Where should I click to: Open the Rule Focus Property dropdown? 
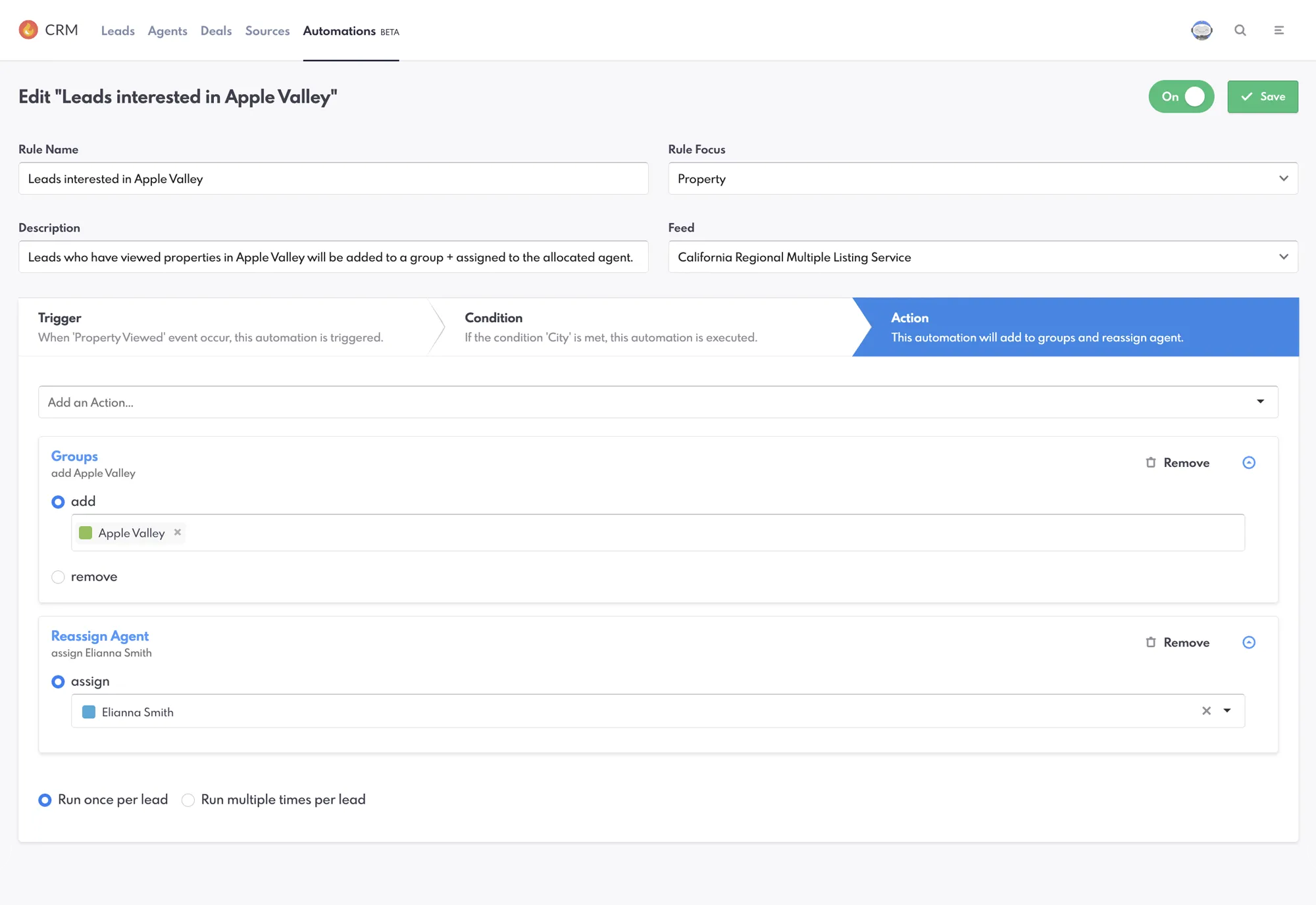[x=983, y=178]
